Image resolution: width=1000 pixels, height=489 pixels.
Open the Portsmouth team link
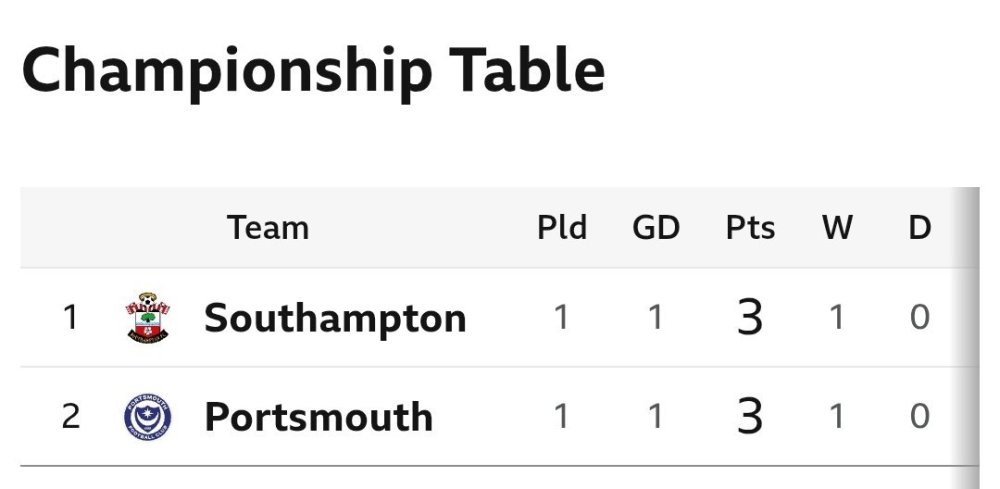(318, 417)
